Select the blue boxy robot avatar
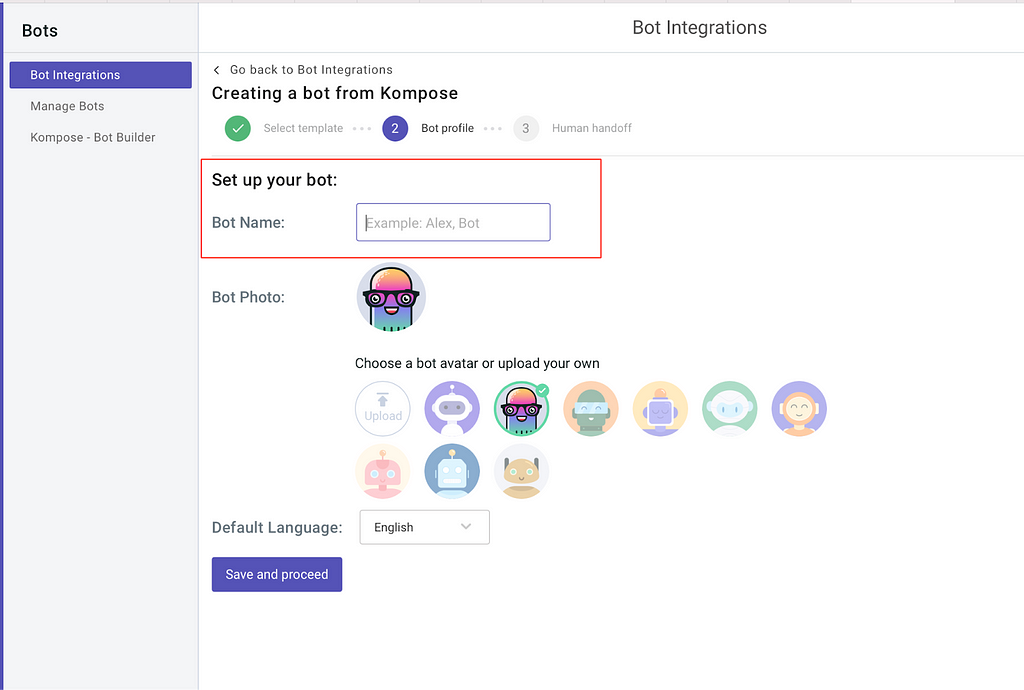The image size is (1024, 690). [452, 471]
